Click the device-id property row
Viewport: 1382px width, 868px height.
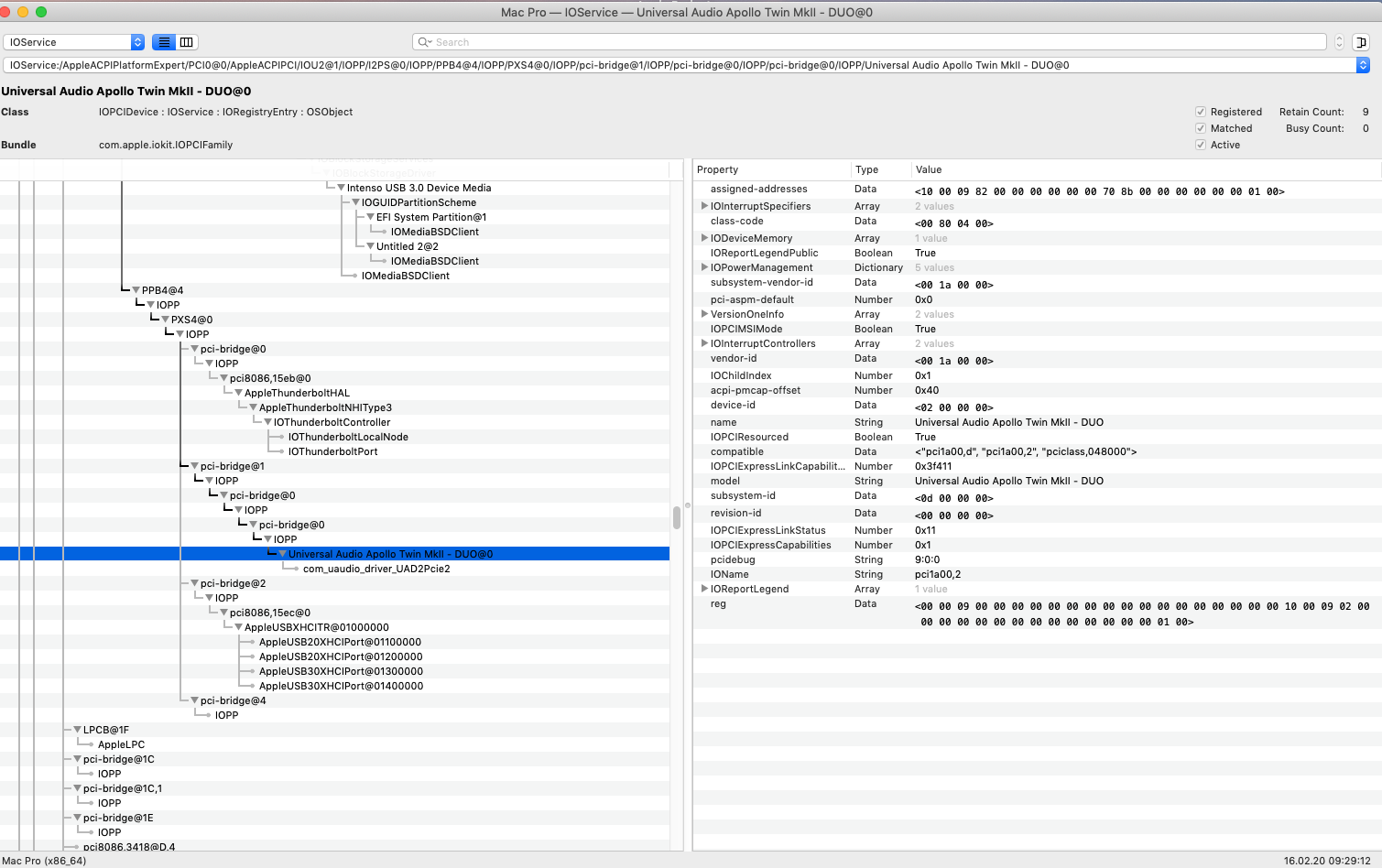point(1037,406)
